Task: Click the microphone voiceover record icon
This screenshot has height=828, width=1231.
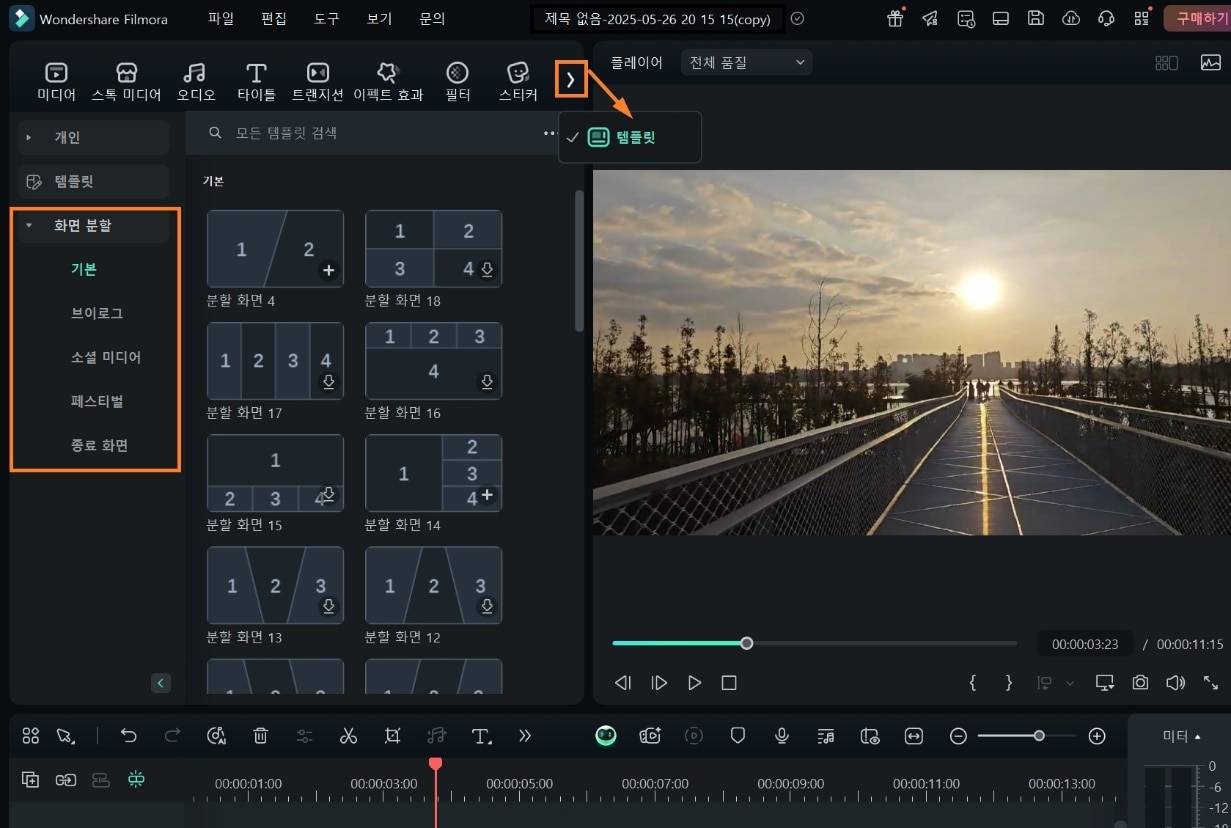Action: pos(782,736)
